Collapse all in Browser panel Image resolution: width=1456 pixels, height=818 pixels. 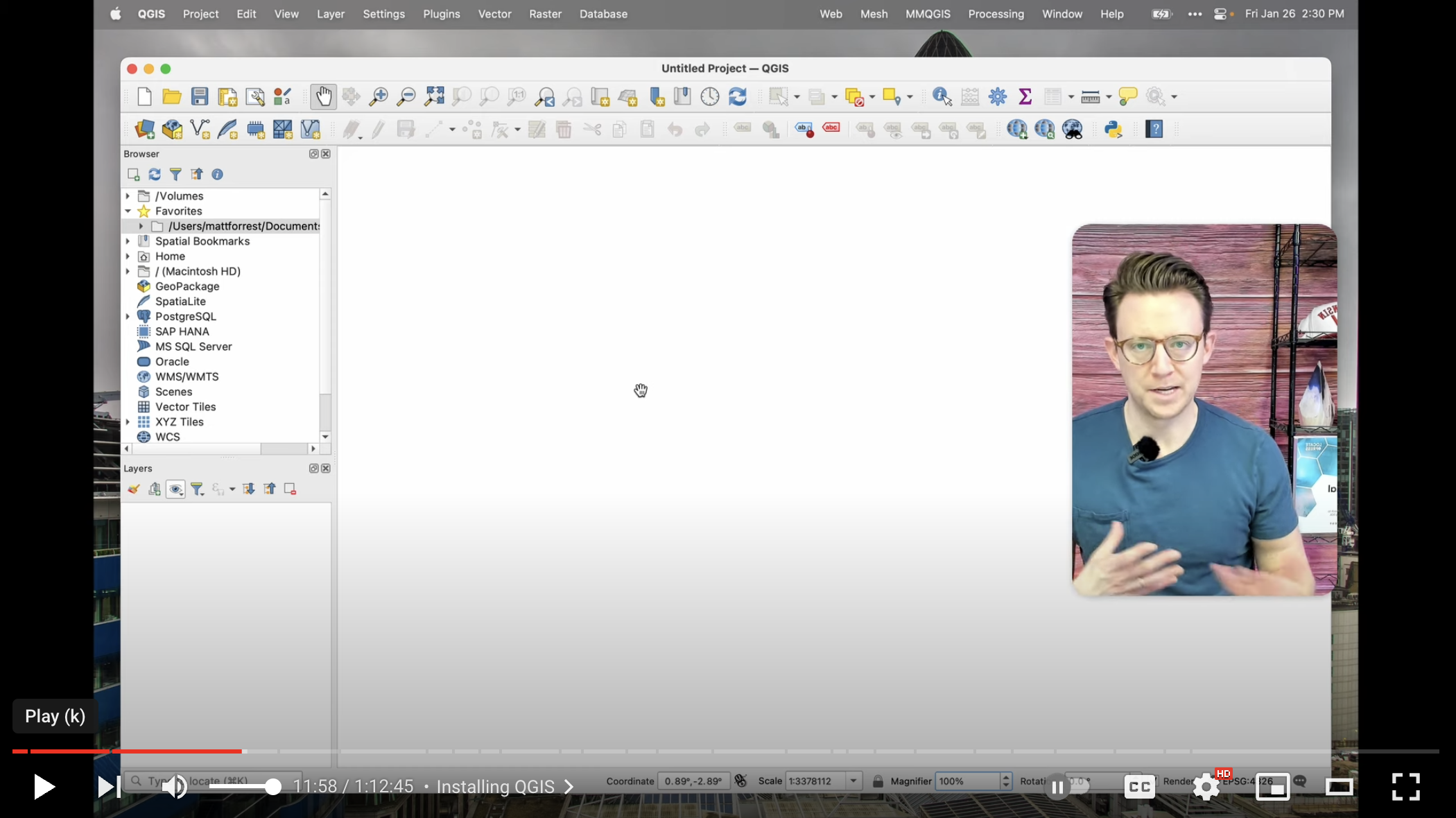pos(197,174)
